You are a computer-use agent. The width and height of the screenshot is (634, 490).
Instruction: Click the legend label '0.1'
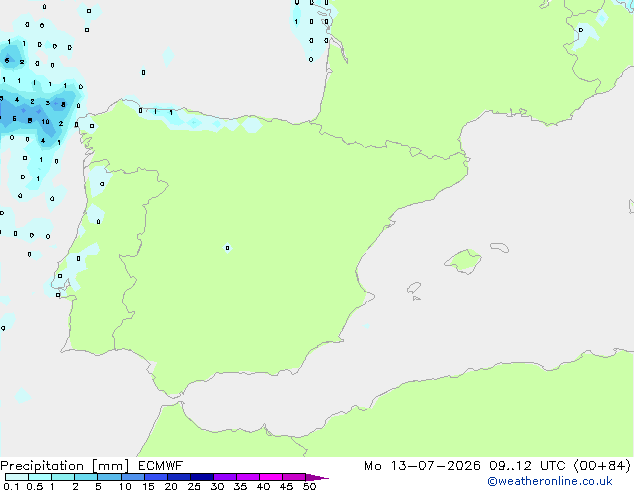(11, 486)
